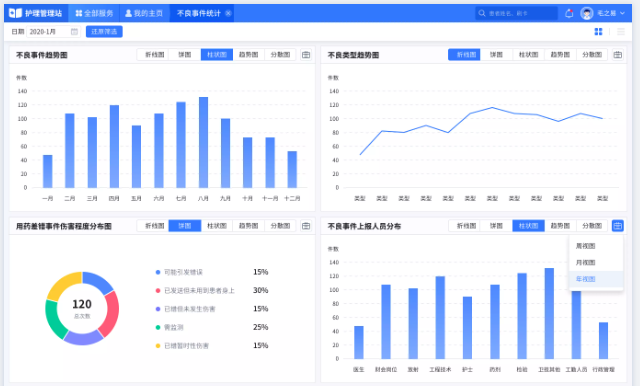Click the top search input field

[516, 13]
